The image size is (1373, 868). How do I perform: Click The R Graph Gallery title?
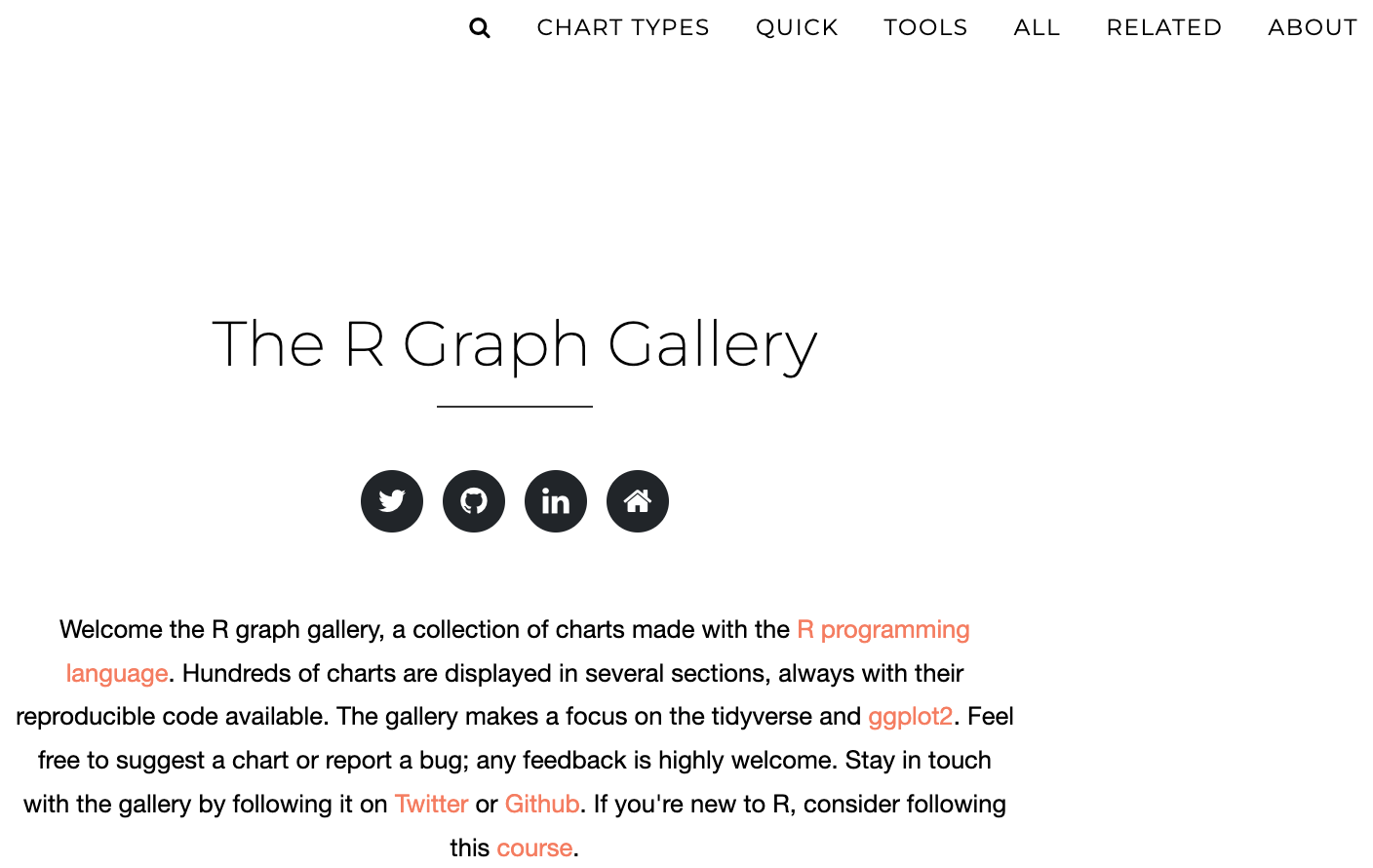click(515, 345)
